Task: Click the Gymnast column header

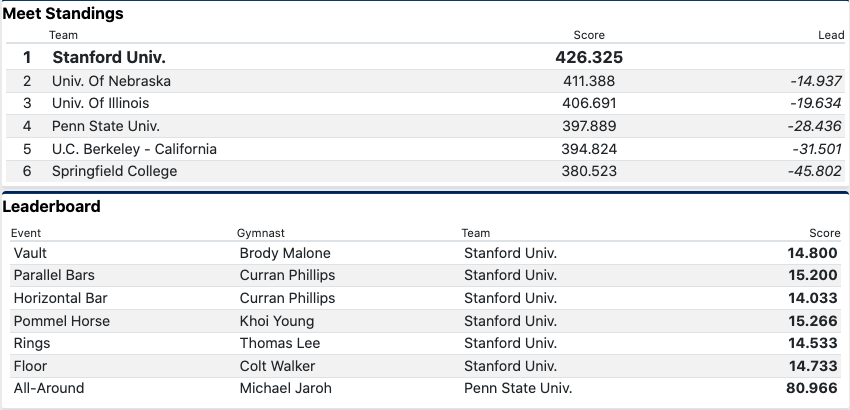Action: (x=261, y=233)
